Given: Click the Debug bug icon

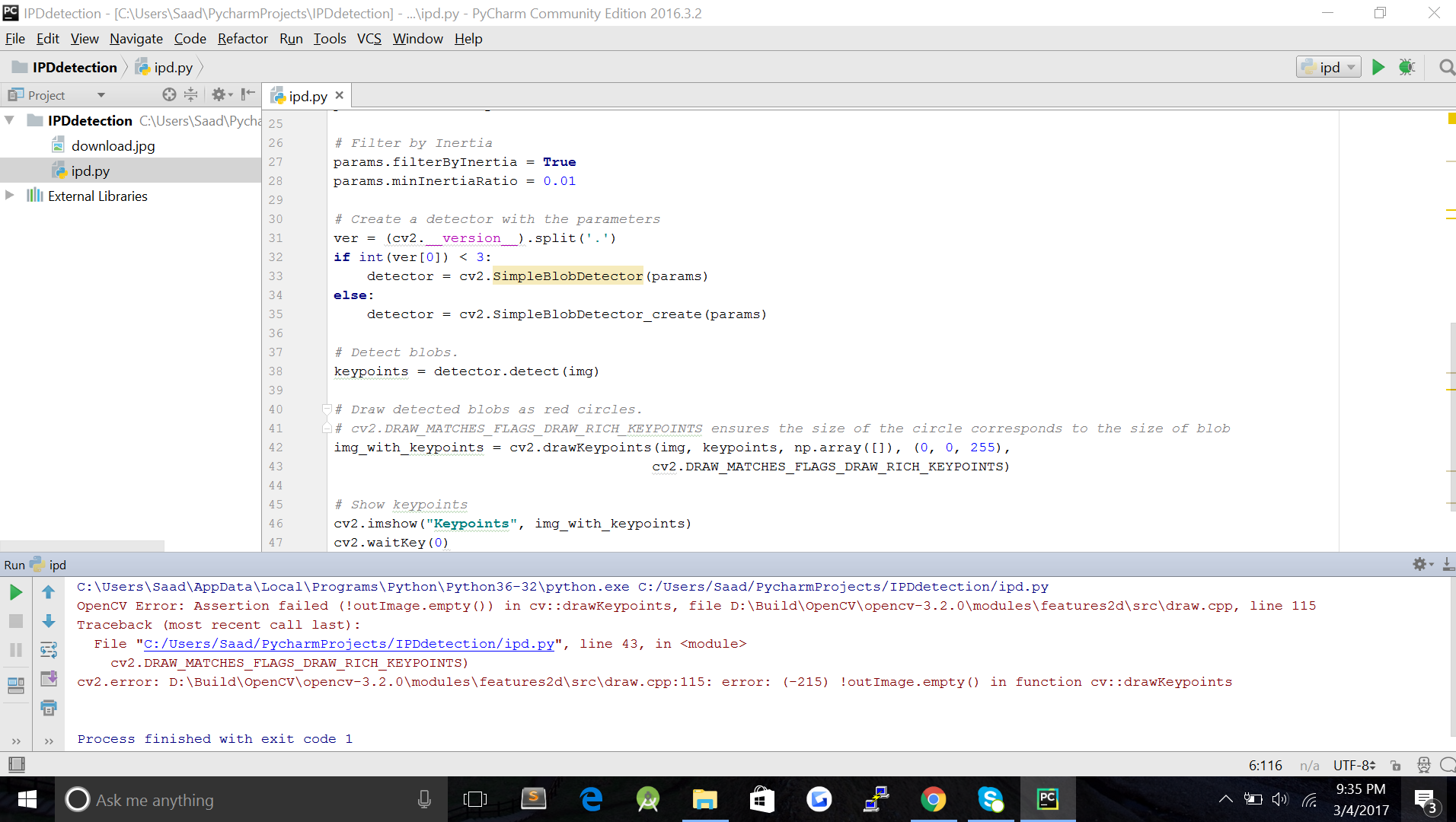Looking at the screenshot, I should [1407, 67].
